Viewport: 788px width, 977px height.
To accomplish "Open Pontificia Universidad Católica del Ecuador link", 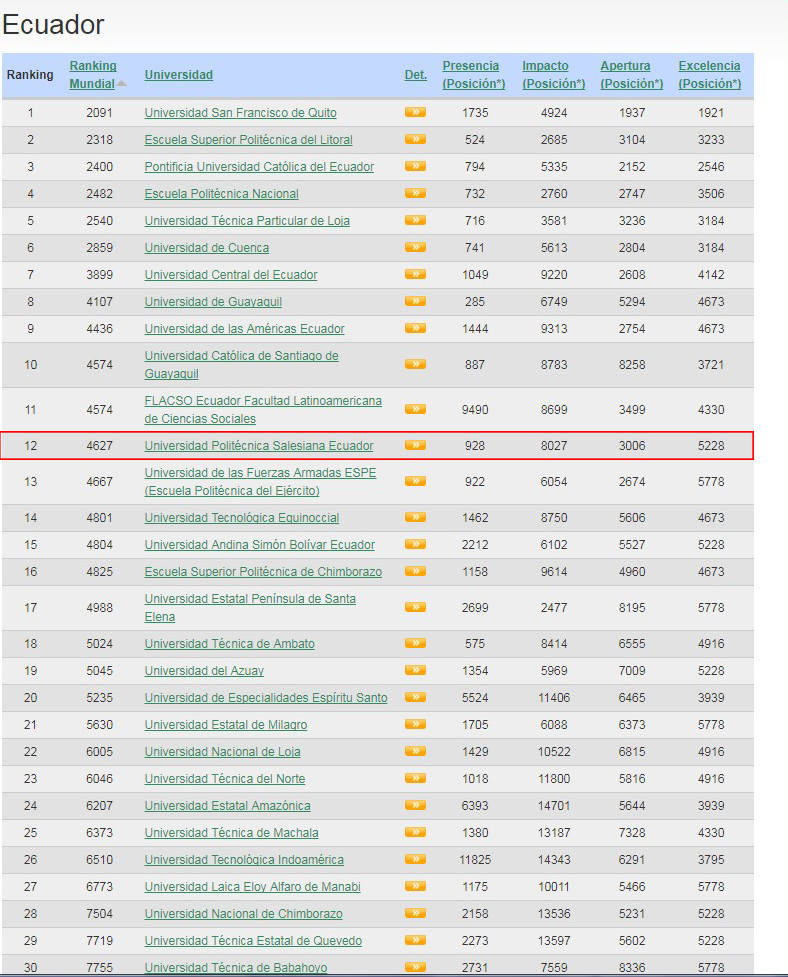I will 259,166.
